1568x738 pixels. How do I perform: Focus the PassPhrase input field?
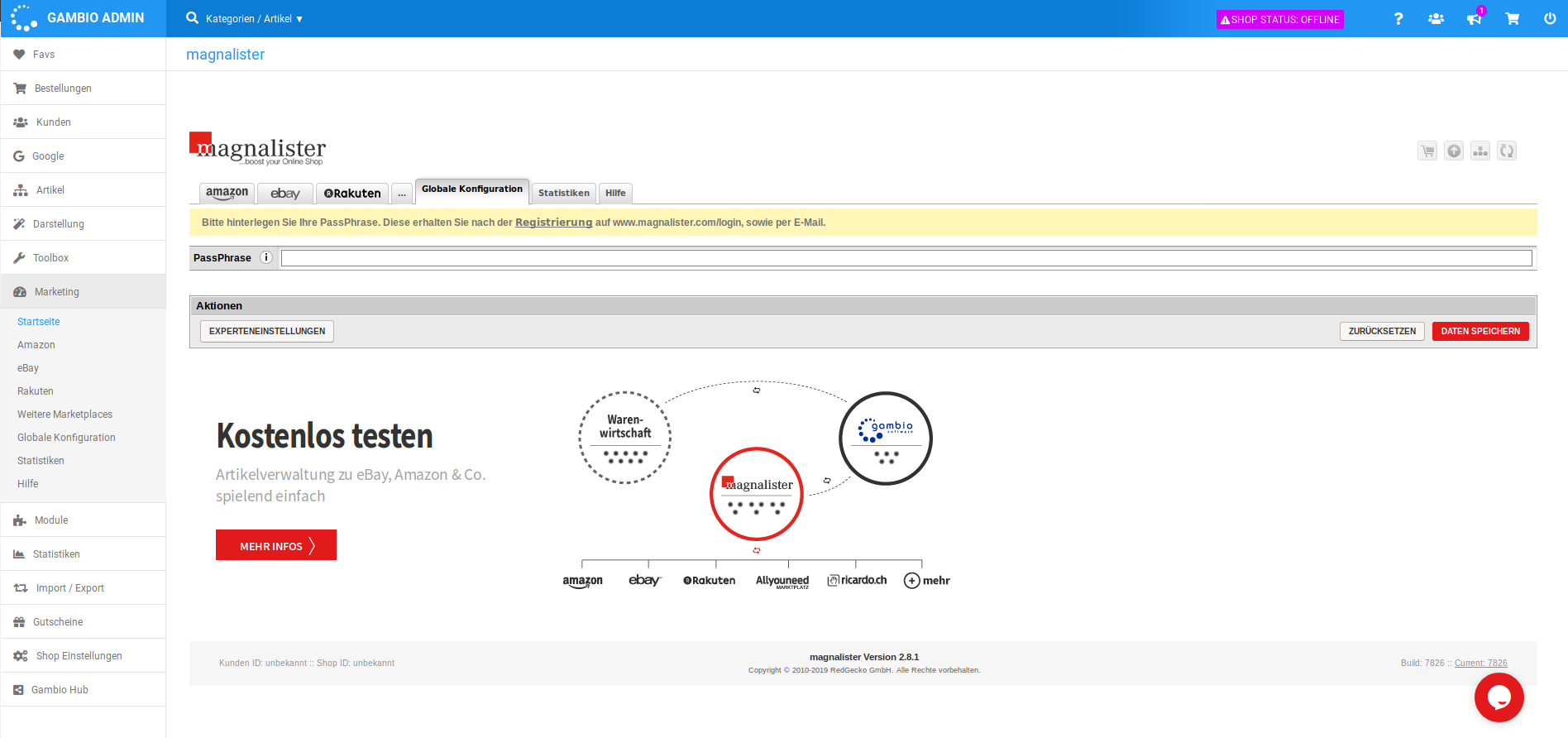click(x=906, y=258)
